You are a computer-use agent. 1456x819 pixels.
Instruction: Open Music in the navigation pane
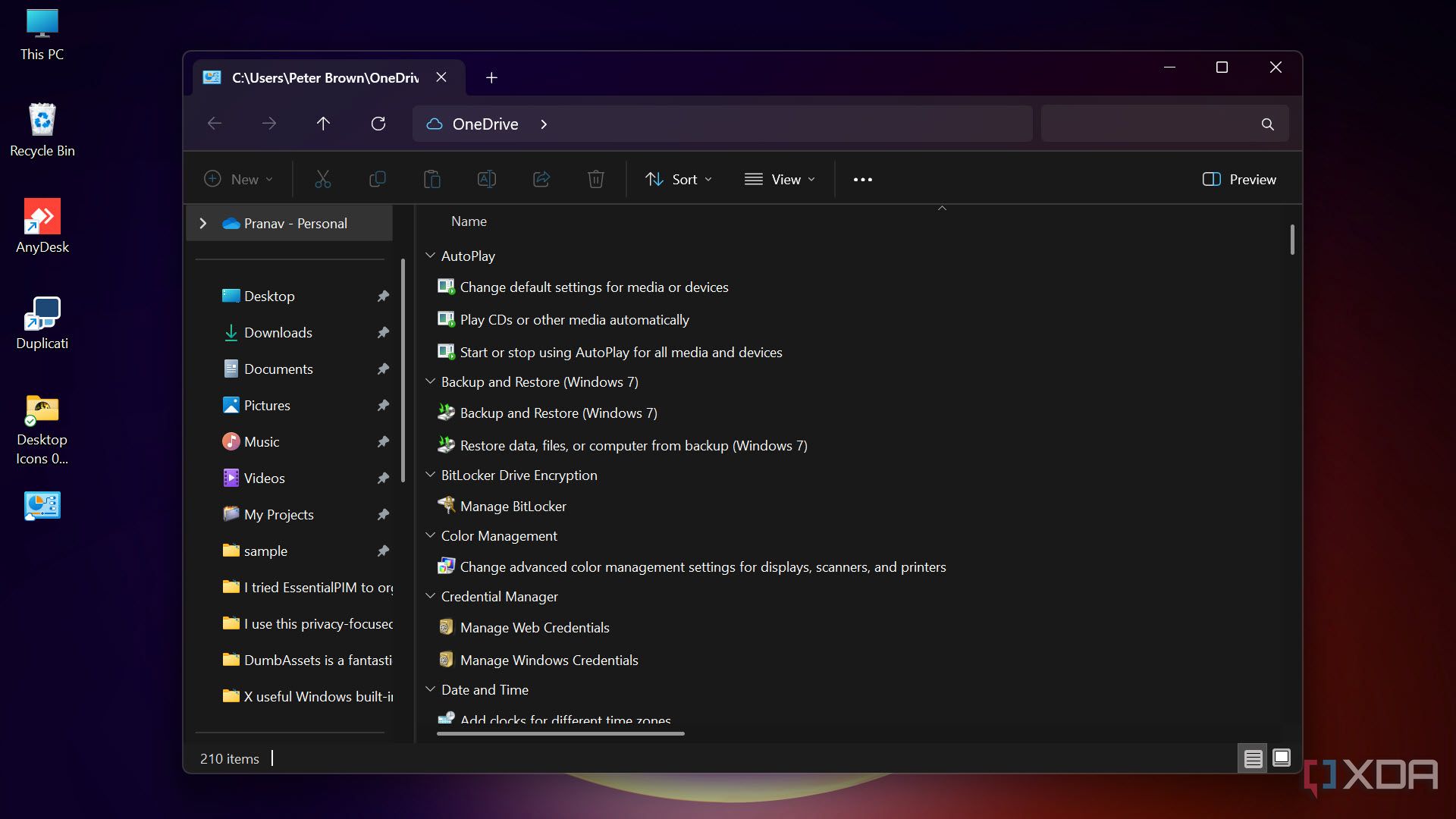click(x=262, y=442)
